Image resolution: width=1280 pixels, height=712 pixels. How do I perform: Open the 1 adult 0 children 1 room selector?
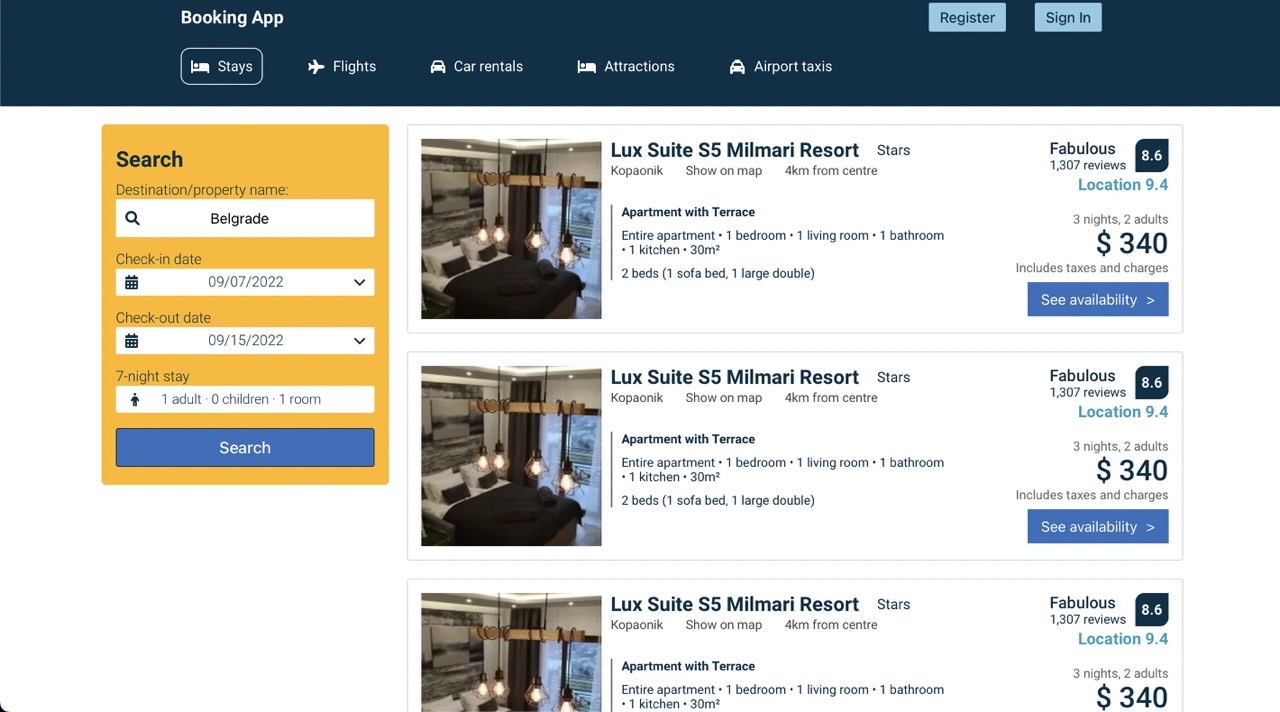245,399
